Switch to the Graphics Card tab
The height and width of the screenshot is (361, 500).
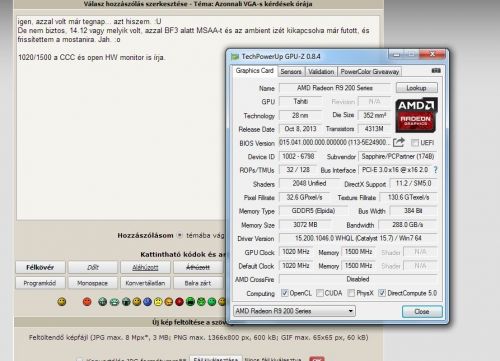pos(254,71)
